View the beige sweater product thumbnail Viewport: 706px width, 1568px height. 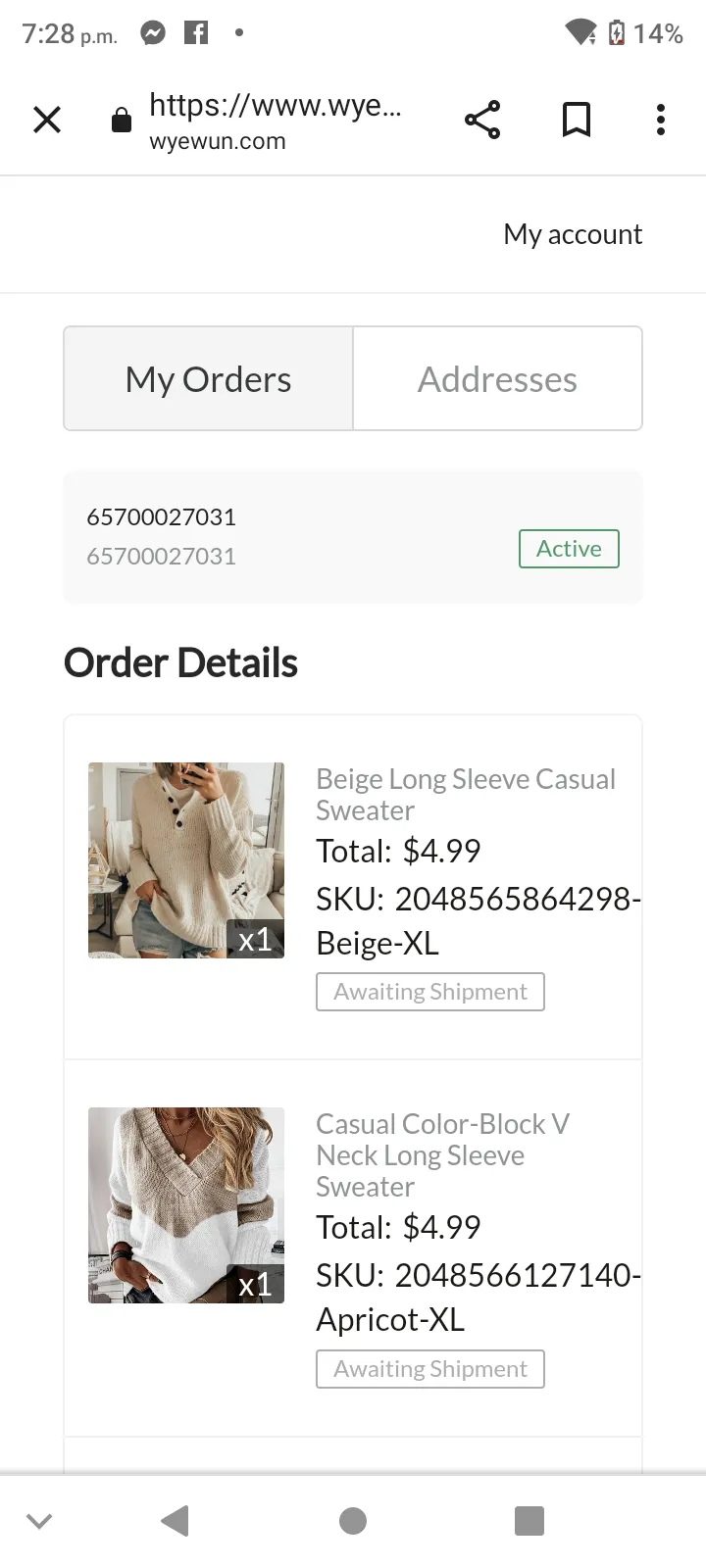186,860
